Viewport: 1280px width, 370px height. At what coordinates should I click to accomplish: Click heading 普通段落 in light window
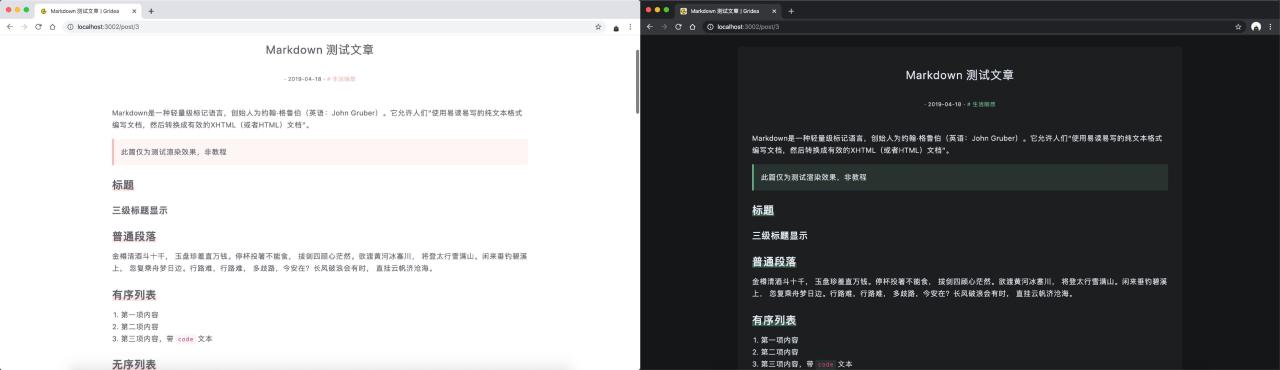pyautogui.click(x=134, y=237)
